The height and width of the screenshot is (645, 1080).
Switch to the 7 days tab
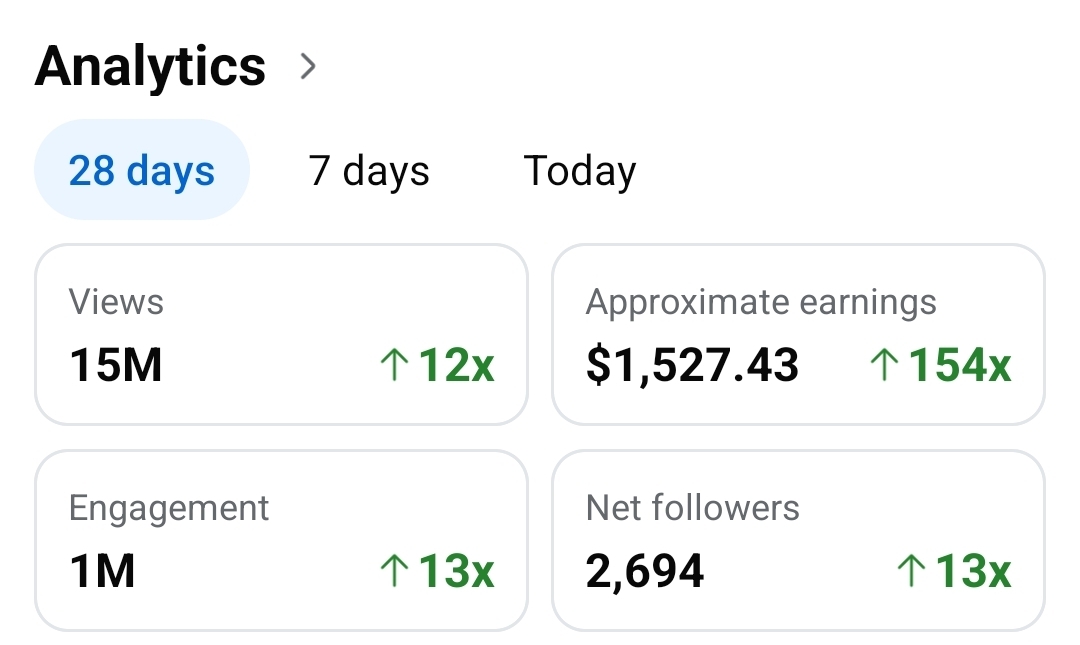click(x=369, y=170)
